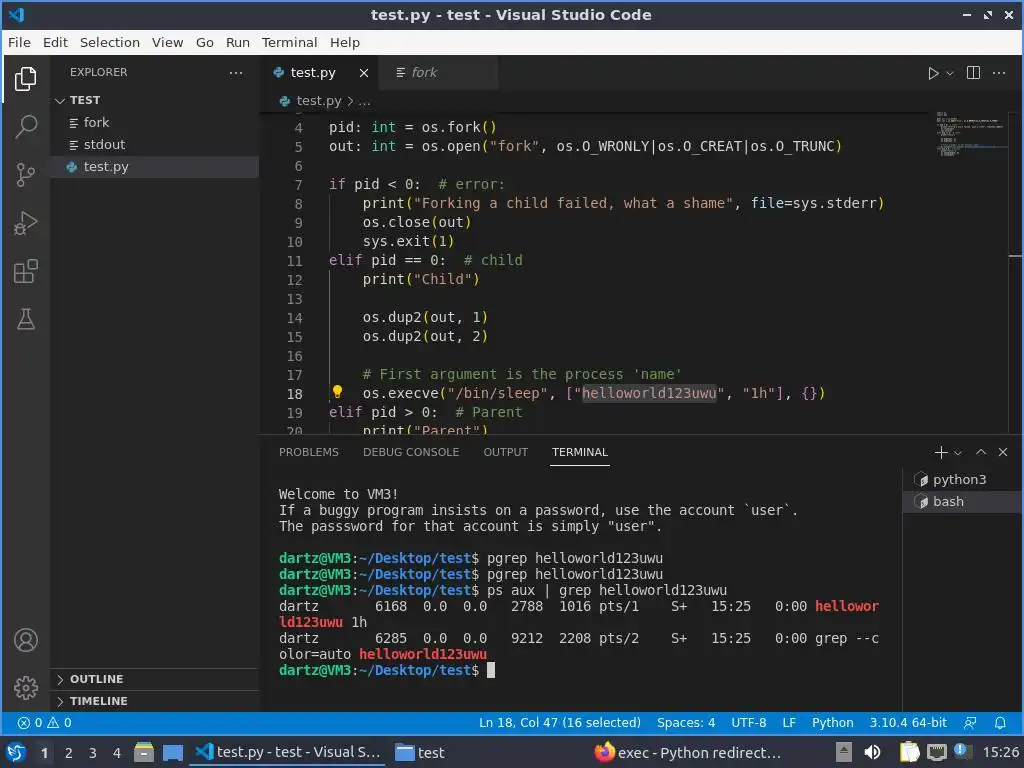Click the volume speaker tray icon
The width and height of the screenshot is (1024, 768).
(872, 753)
